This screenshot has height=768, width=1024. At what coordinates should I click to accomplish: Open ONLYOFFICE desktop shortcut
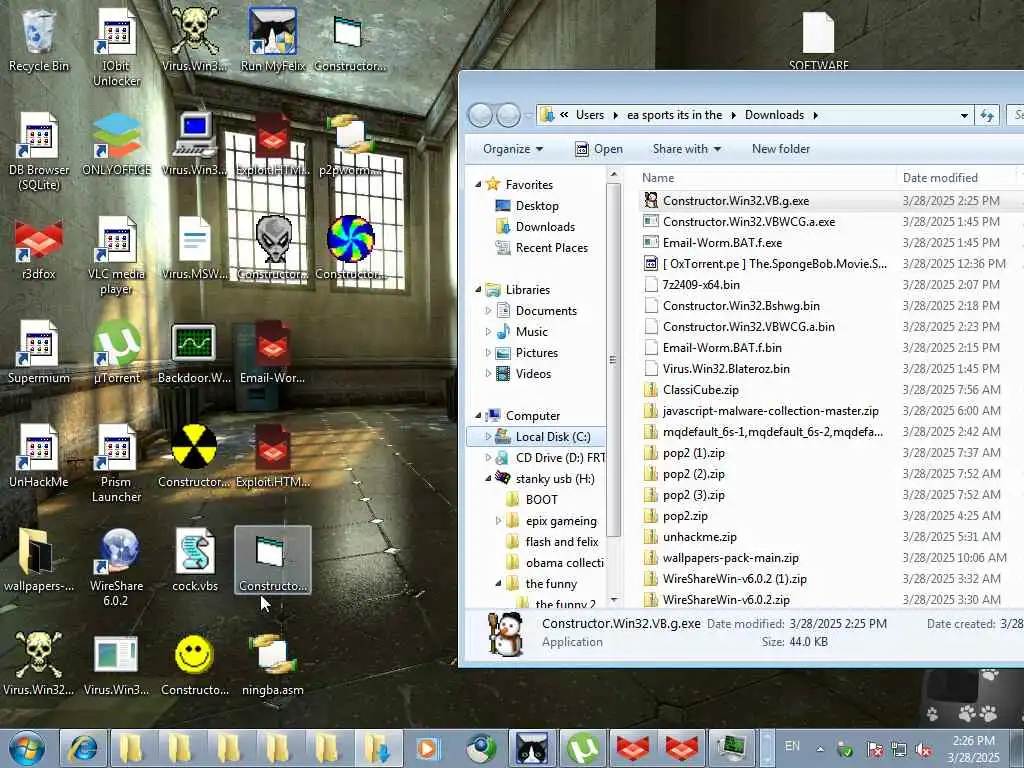click(x=116, y=145)
